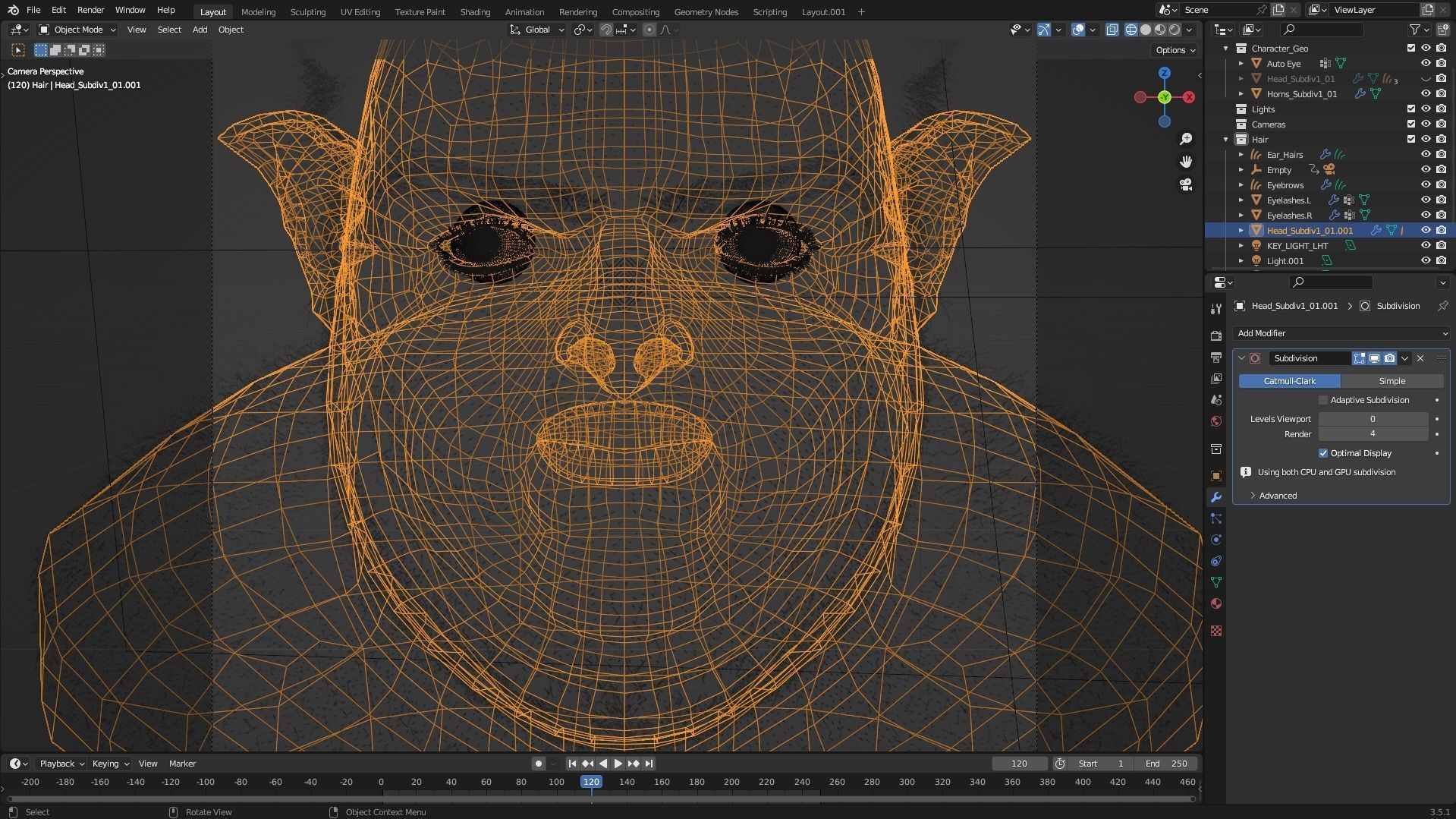This screenshot has width=1456, height=819.
Task: Open the Output properties tab
Action: coord(1216,358)
